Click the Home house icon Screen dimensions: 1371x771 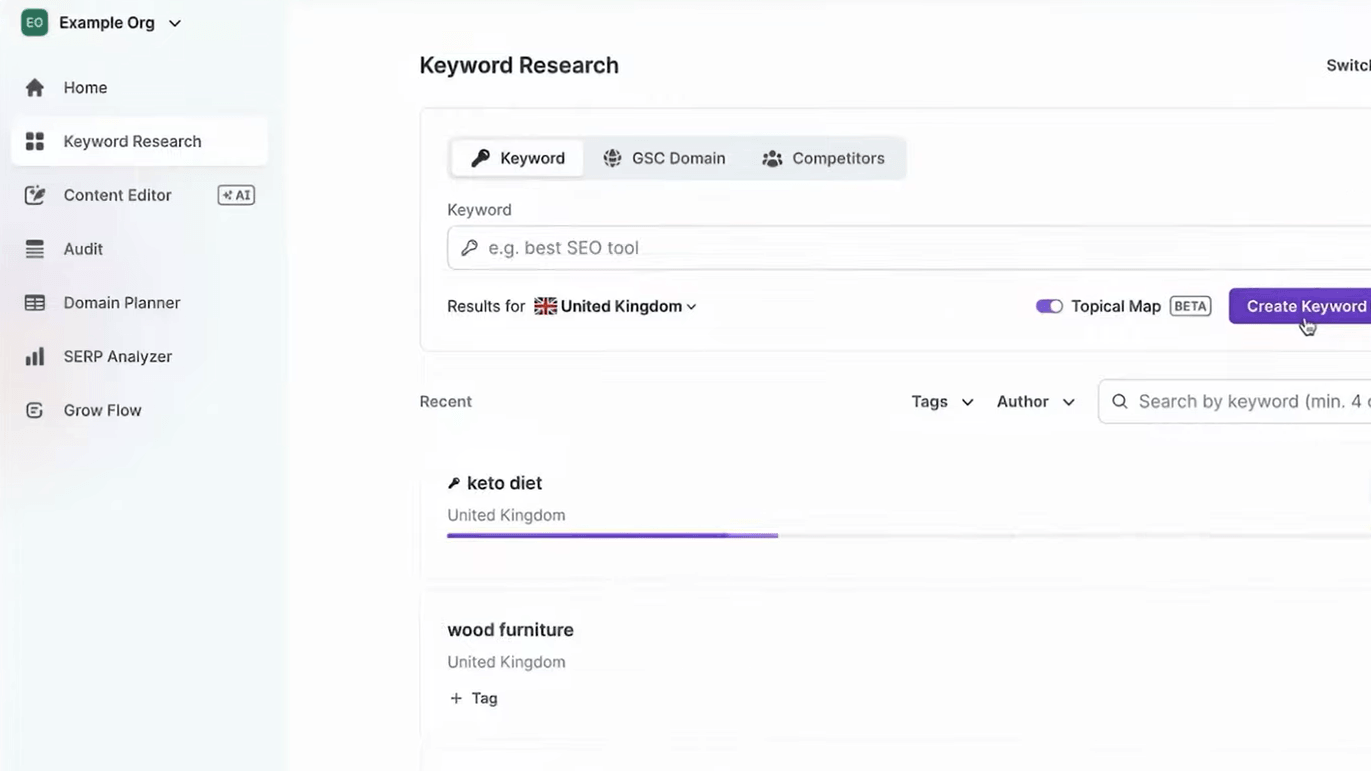(35, 88)
